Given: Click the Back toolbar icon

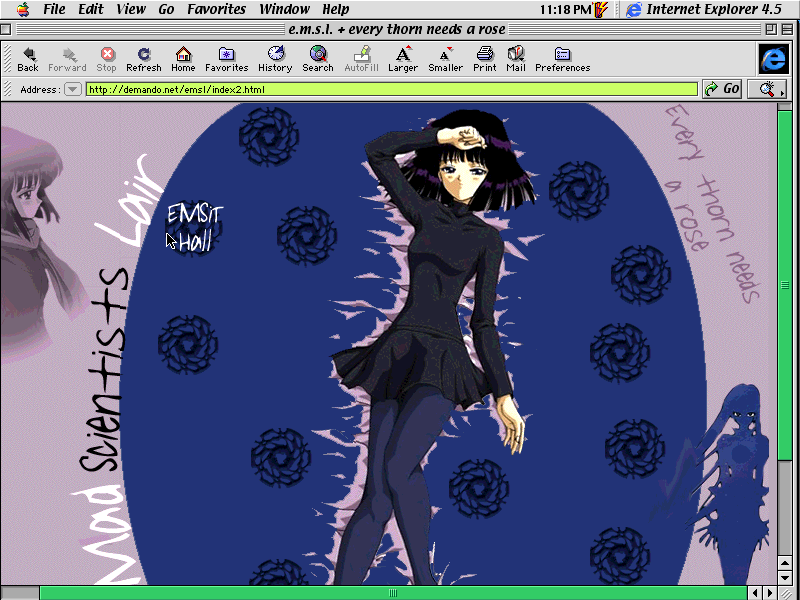Looking at the screenshot, I should coord(28,58).
